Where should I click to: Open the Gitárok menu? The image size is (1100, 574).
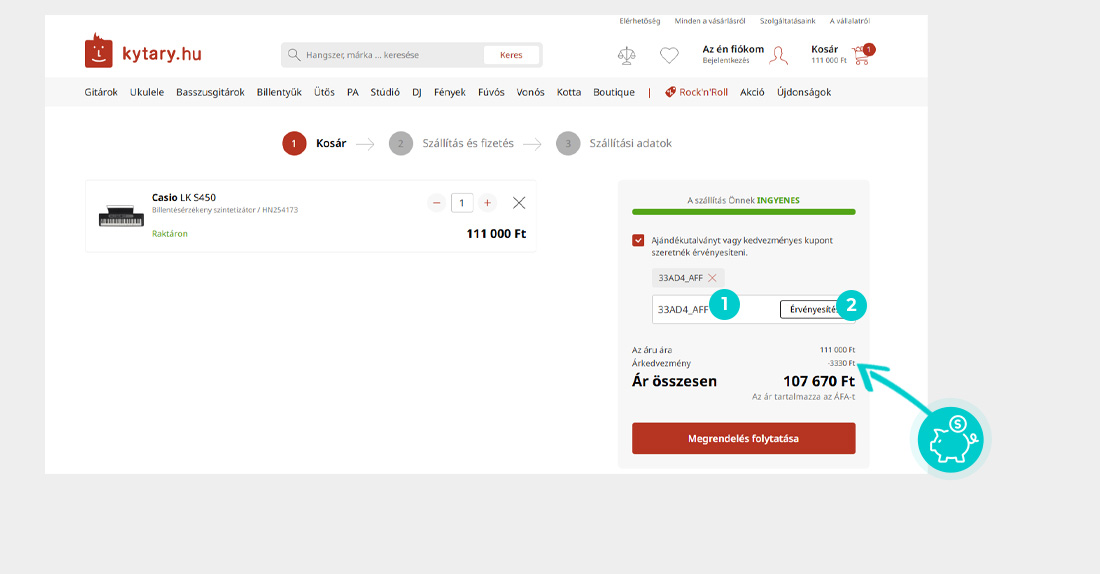pyautogui.click(x=101, y=92)
